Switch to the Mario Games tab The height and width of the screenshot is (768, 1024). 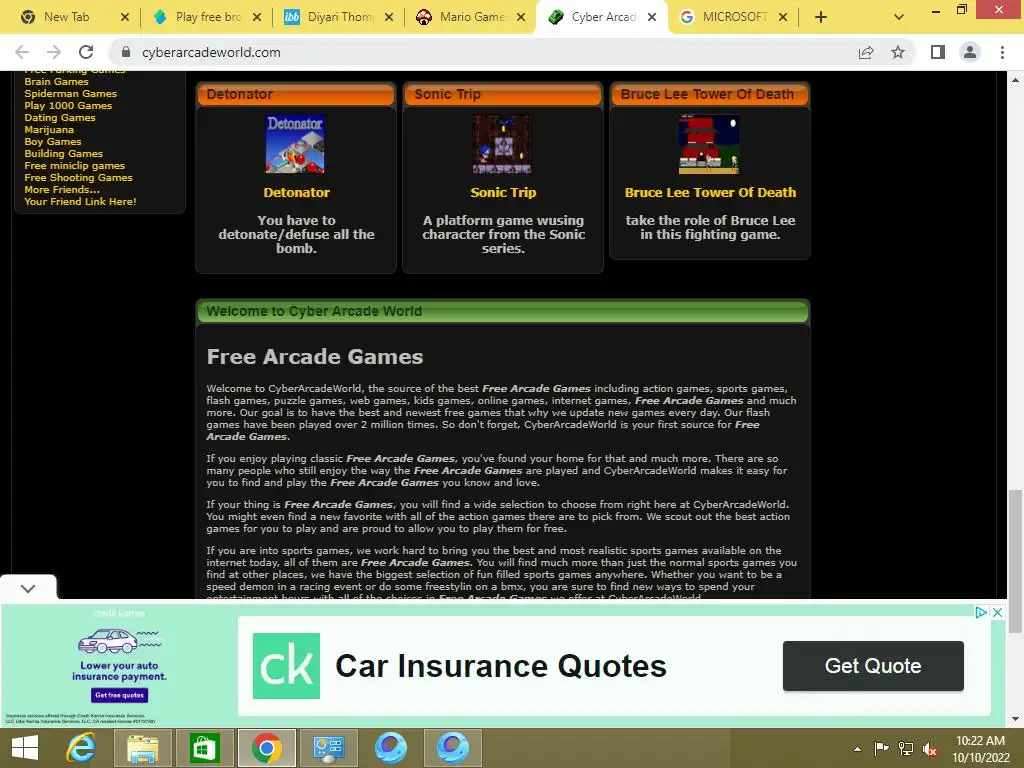(x=472, y=17)
